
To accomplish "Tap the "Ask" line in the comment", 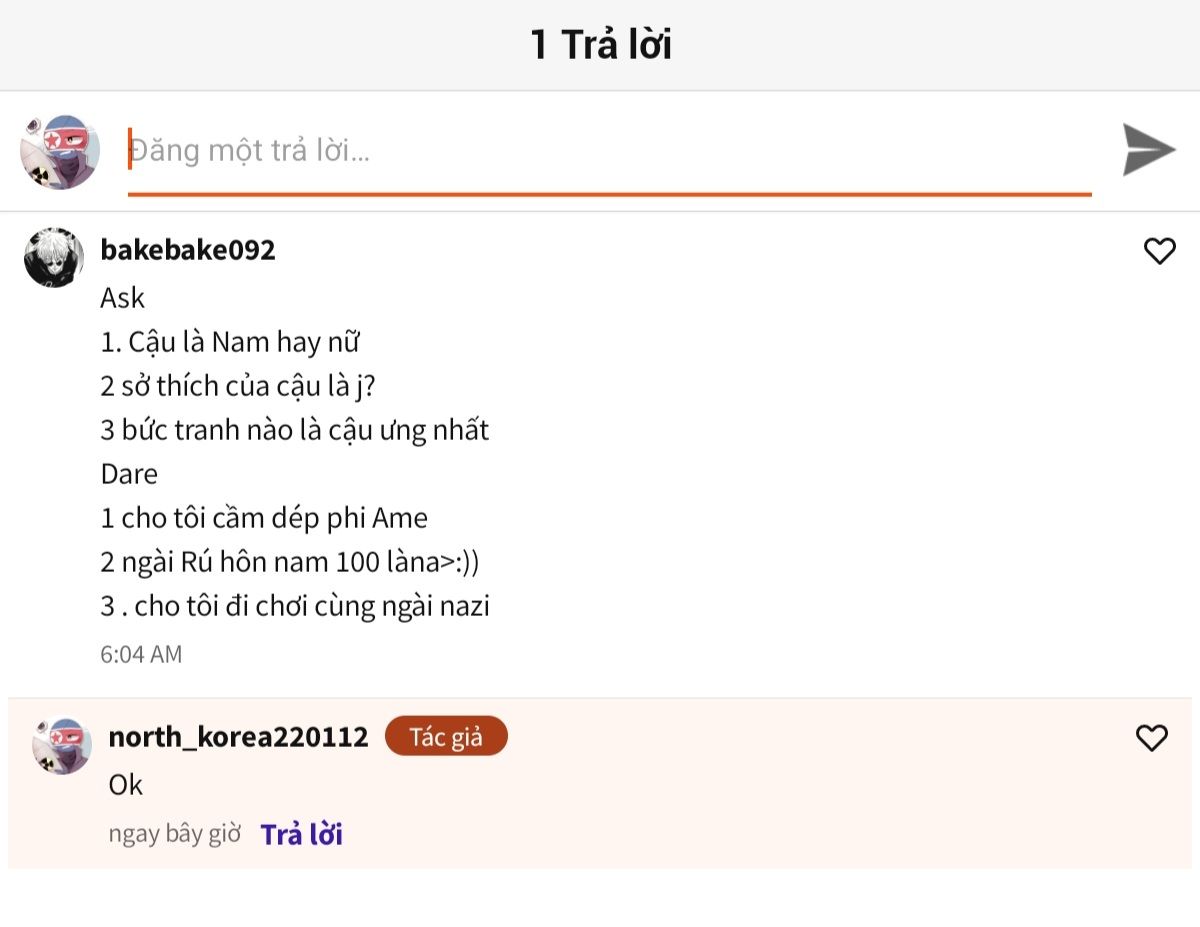I will pyautogui.click(x=123, y=298).
